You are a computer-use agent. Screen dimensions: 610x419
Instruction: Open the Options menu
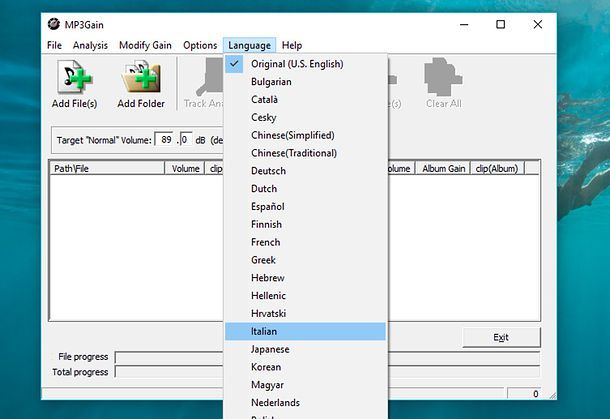click(200, 45)
